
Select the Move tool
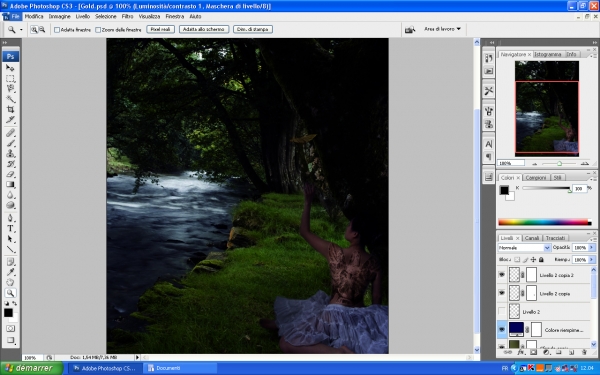click(x=10, y=68)
